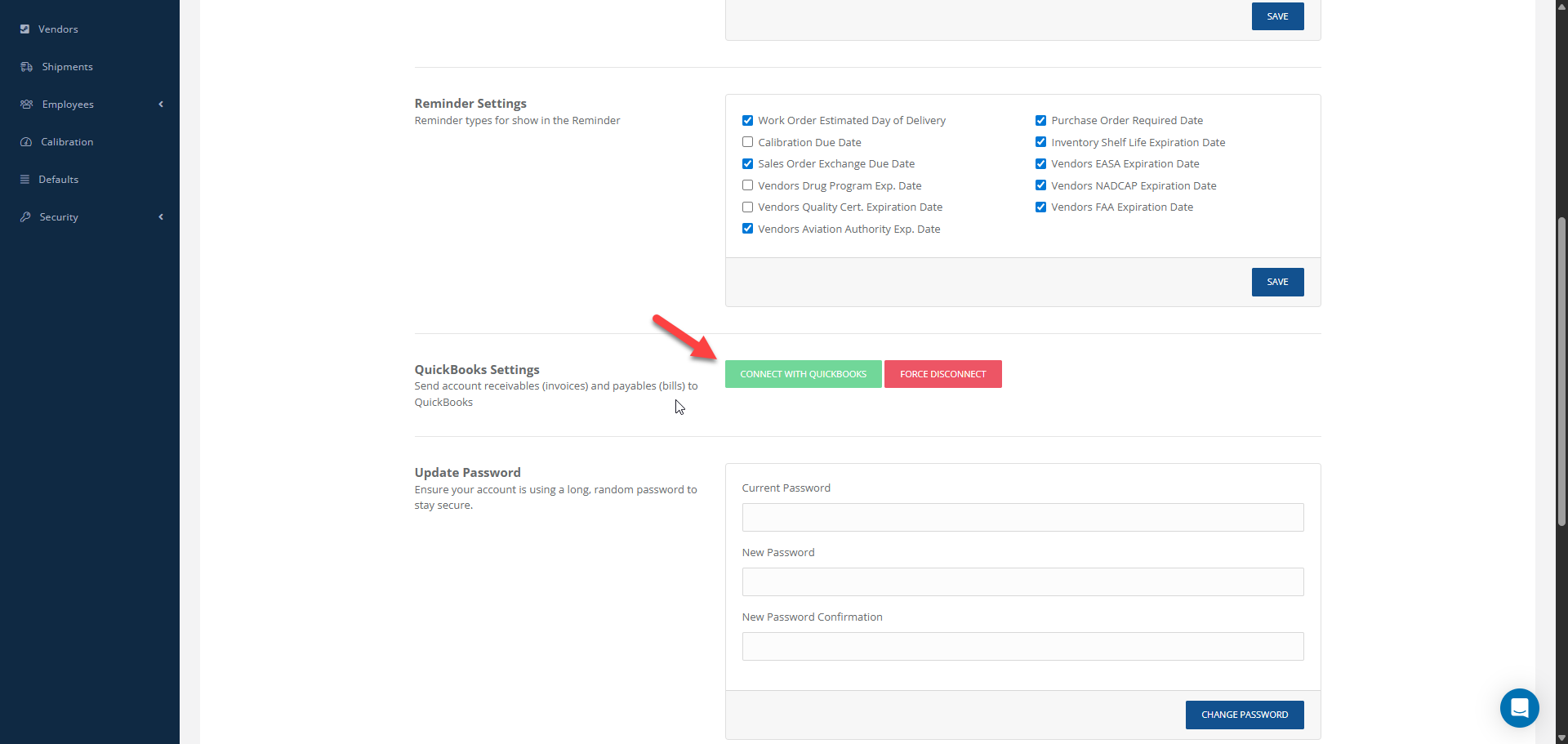Click the Calibration gauge icon
Screen dimensions: 1568x744
[x=25, y=142]
